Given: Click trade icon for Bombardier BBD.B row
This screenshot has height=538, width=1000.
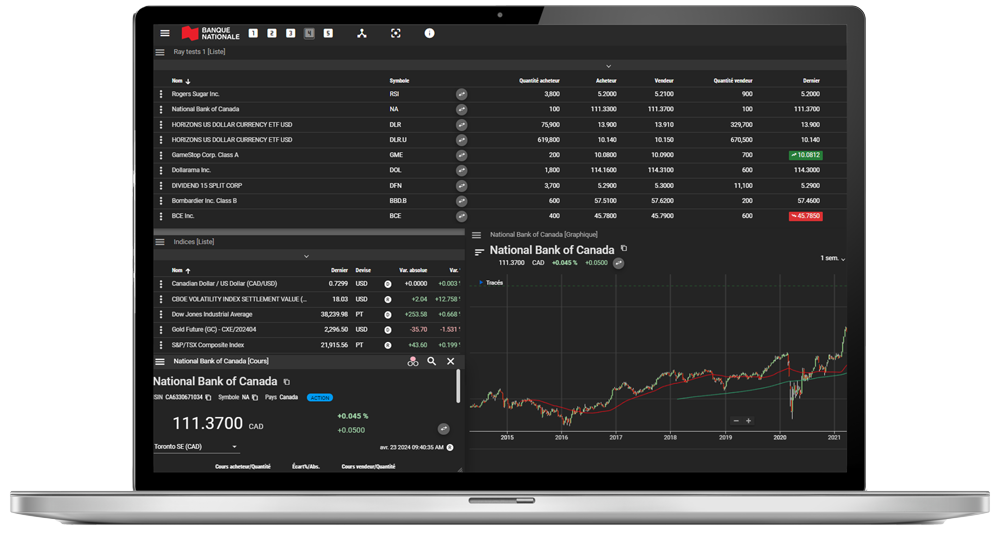Looking at the screenshot, I should (x=462, y=201).
